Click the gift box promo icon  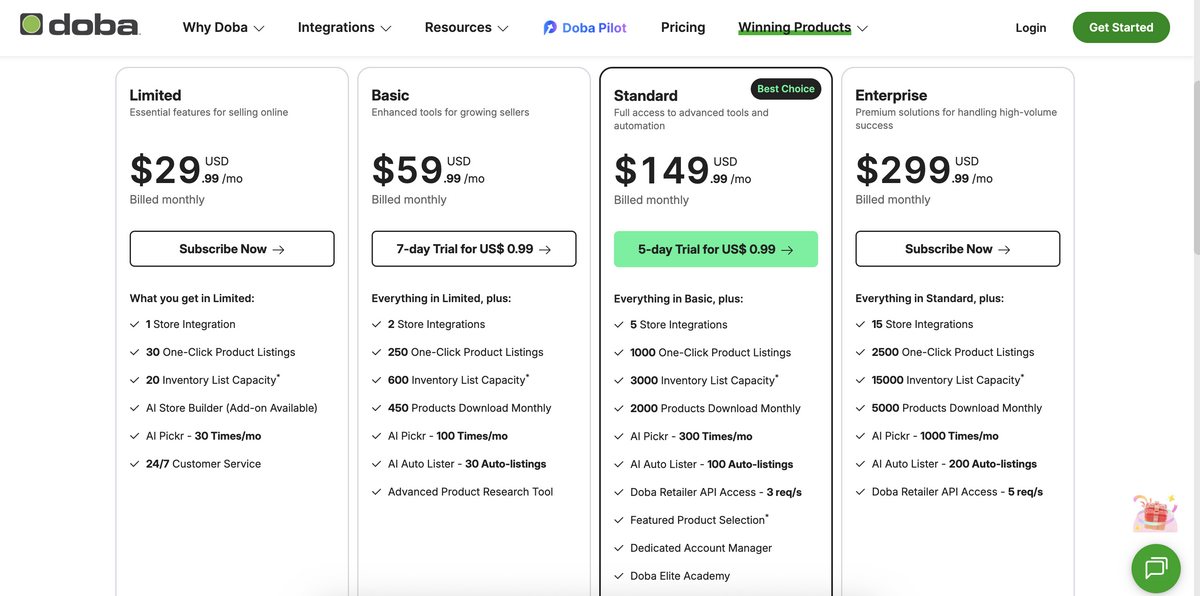(x=1156, y=514)
